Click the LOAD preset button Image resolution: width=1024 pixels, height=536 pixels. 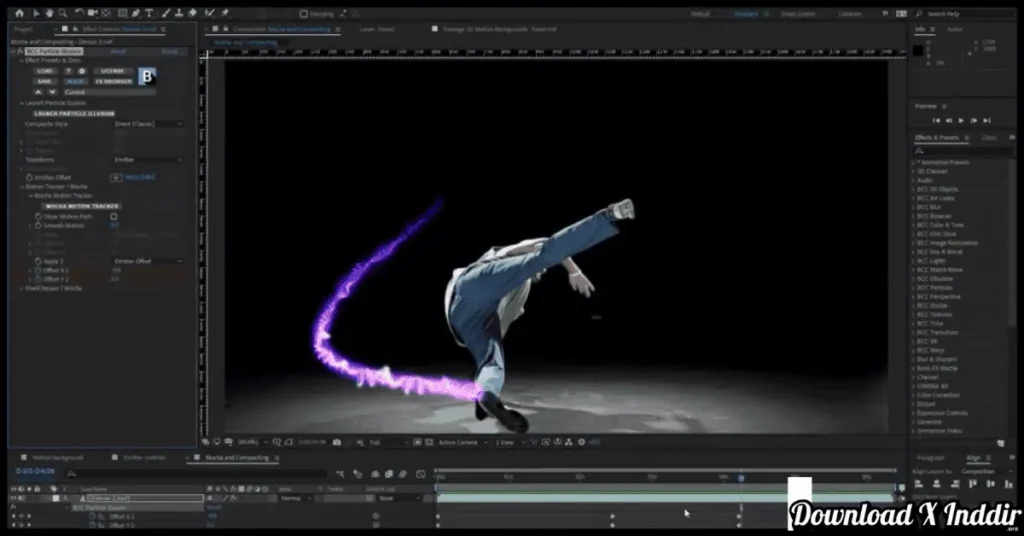pyautogui.click(x=45, y=71)
